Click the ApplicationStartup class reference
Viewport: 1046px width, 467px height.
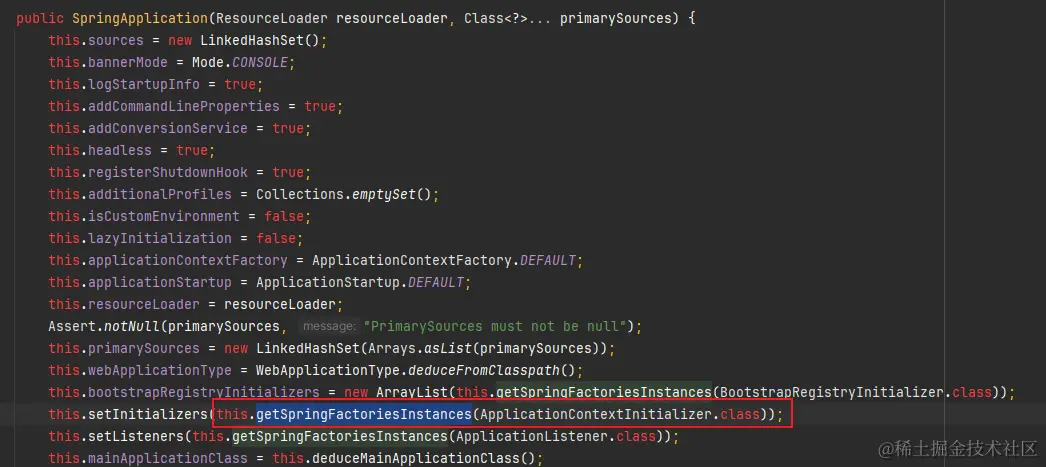pos(328,283)
